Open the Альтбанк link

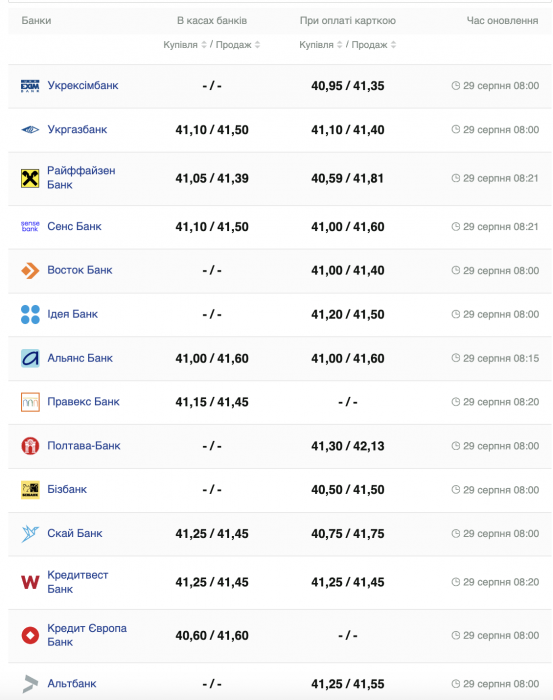pos(72,683)
